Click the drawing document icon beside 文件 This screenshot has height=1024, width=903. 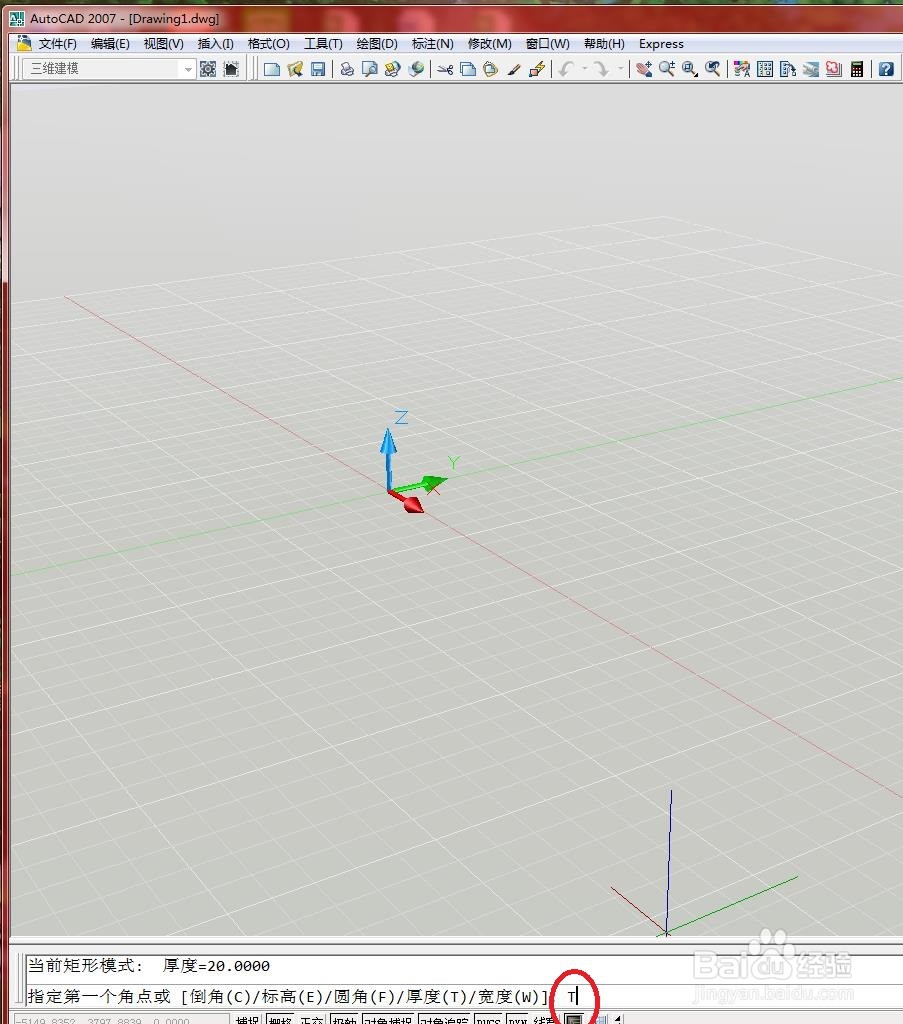tap(24, 44)
